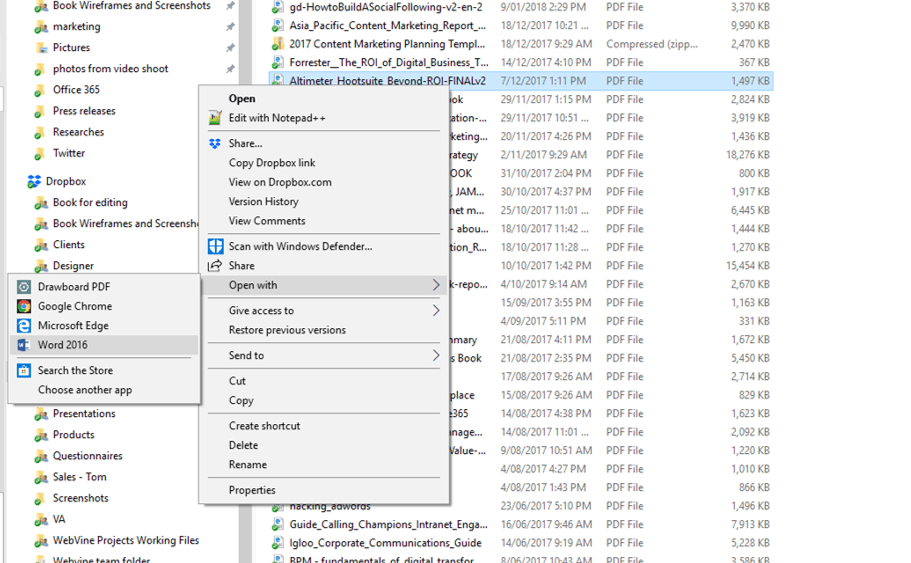The image size is (911, 563).
Task: Click folder icon beside Researches
Action: click(x=40, y=132)
